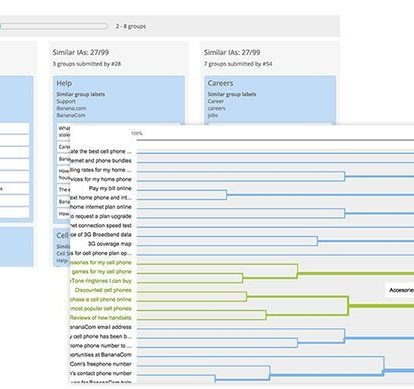The image size is (414, 389).
Task: Select the BananaCom email address dendrogram item
Action: coord(101,327)
